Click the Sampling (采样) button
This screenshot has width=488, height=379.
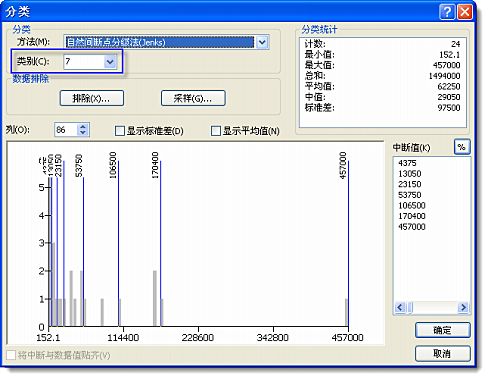coord(193,98)
